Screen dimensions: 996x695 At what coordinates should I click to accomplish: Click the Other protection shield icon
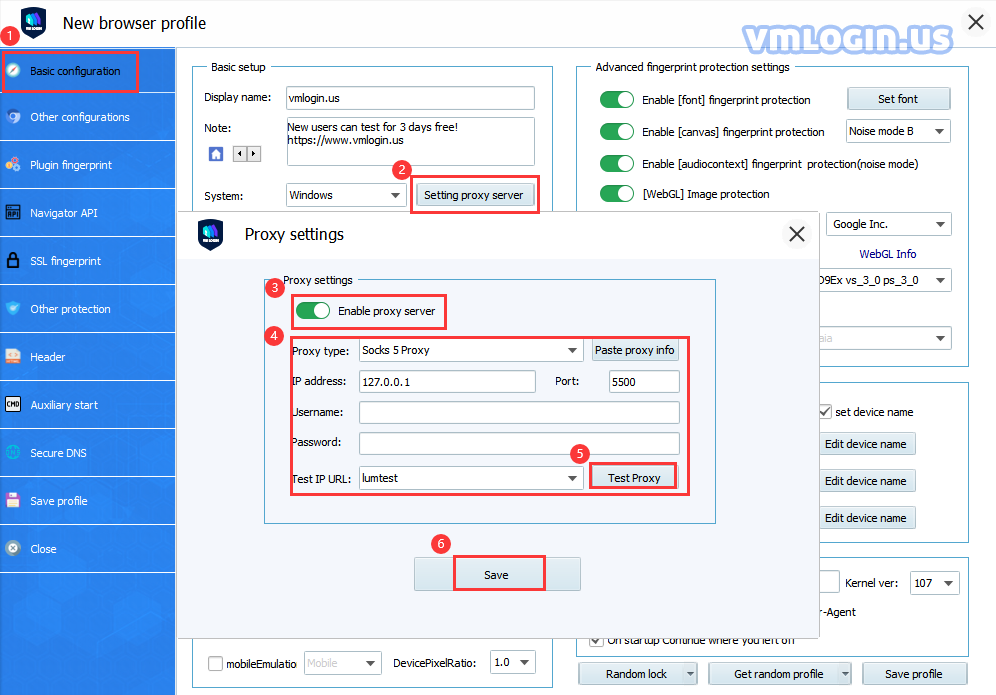point(13,309)
